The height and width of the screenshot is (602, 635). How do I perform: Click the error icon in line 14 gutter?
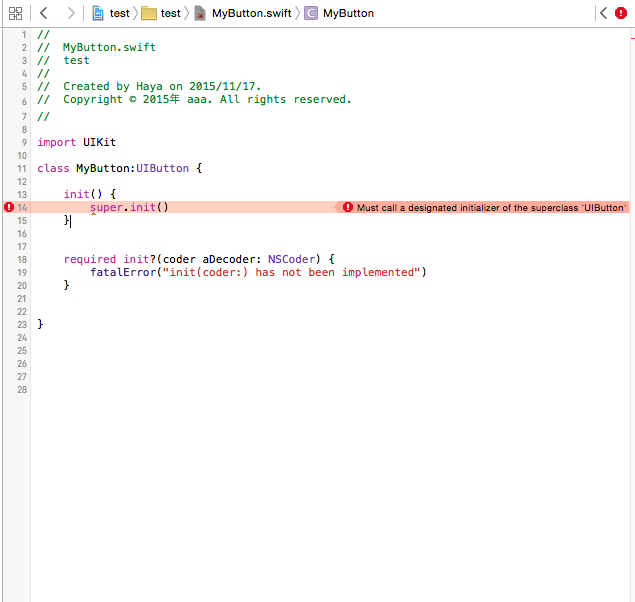[9, 207]
